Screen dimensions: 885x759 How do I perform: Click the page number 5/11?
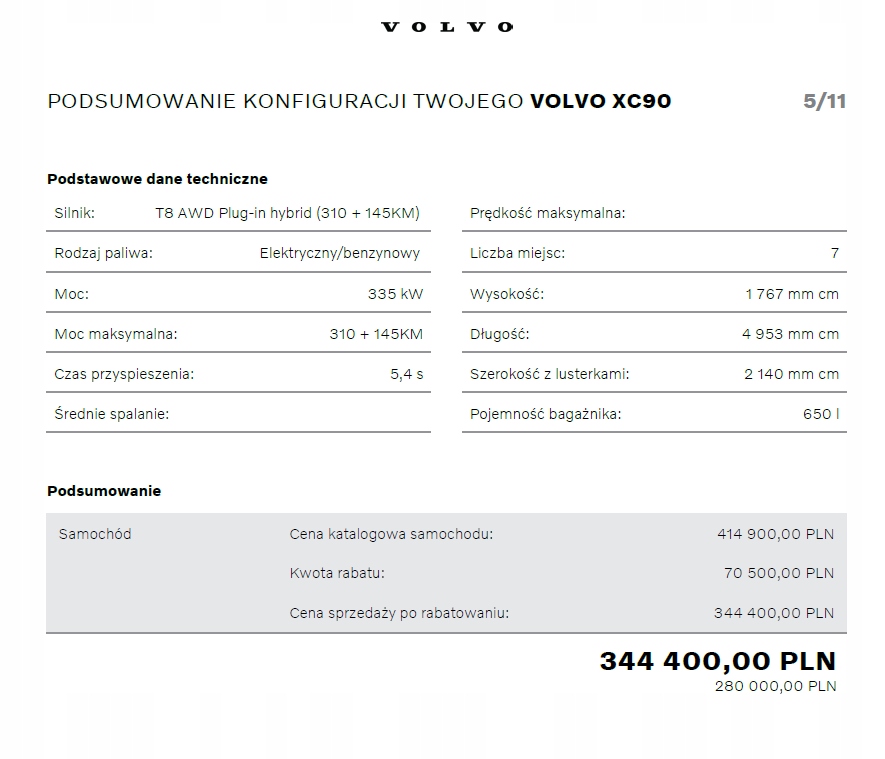click(824, 102)
